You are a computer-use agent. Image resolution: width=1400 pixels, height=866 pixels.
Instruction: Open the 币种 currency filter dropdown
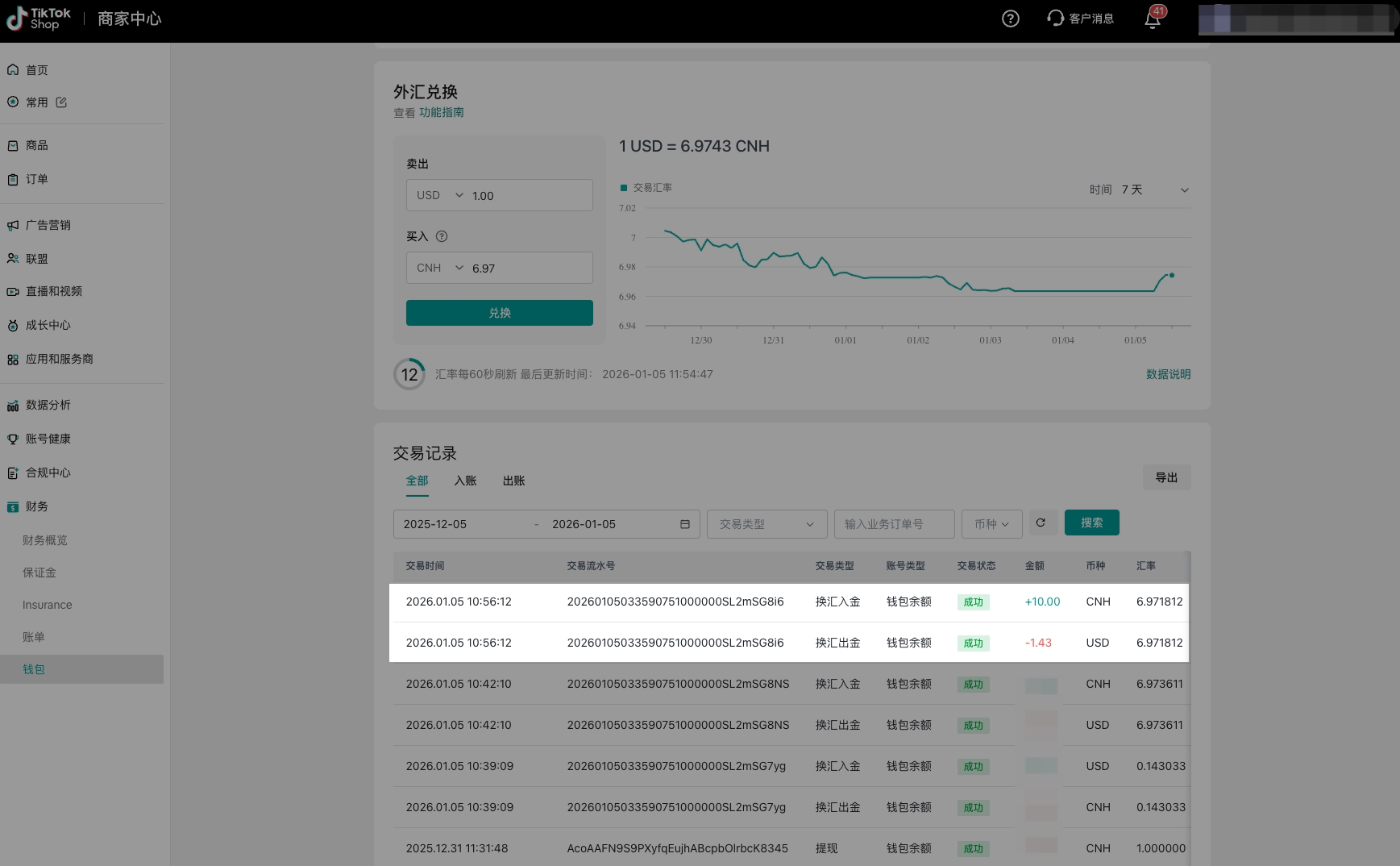991,524
